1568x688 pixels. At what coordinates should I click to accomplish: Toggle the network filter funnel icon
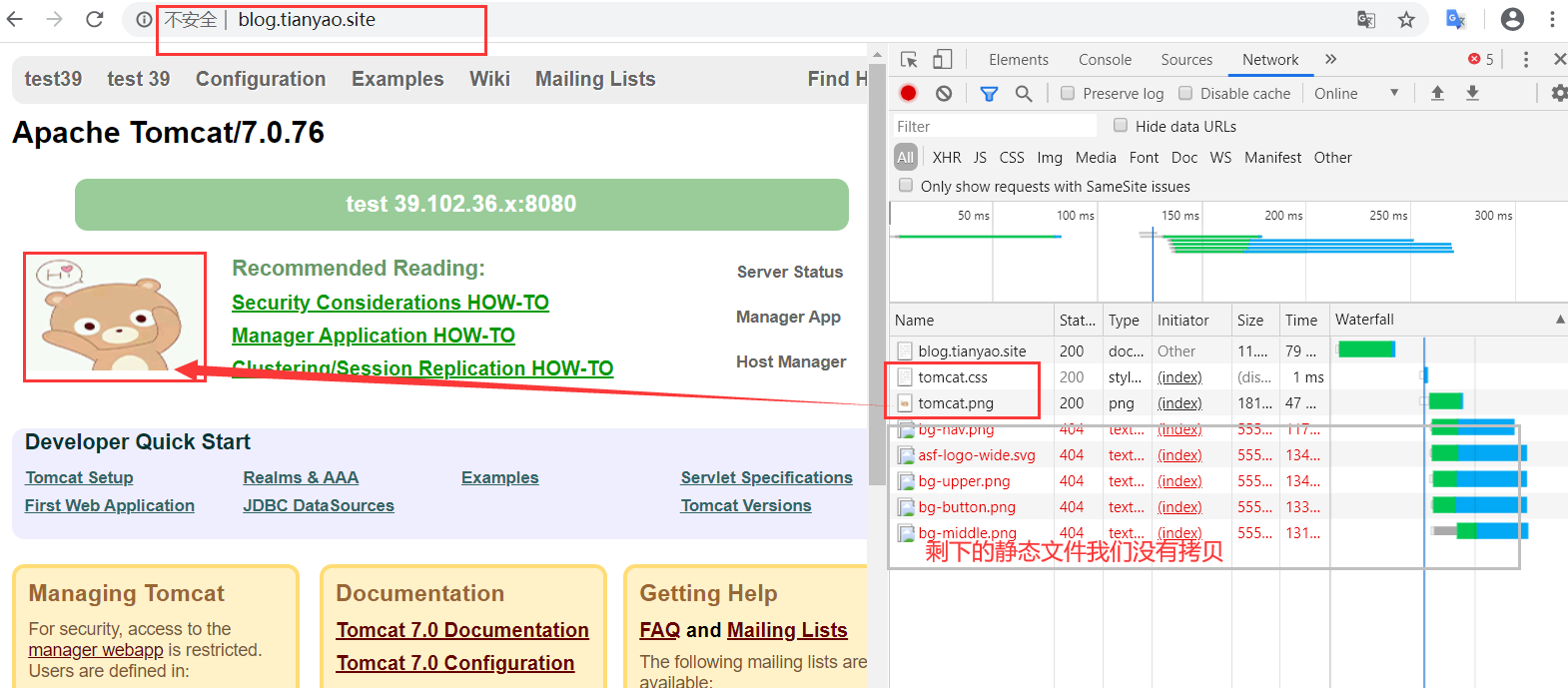989,93
